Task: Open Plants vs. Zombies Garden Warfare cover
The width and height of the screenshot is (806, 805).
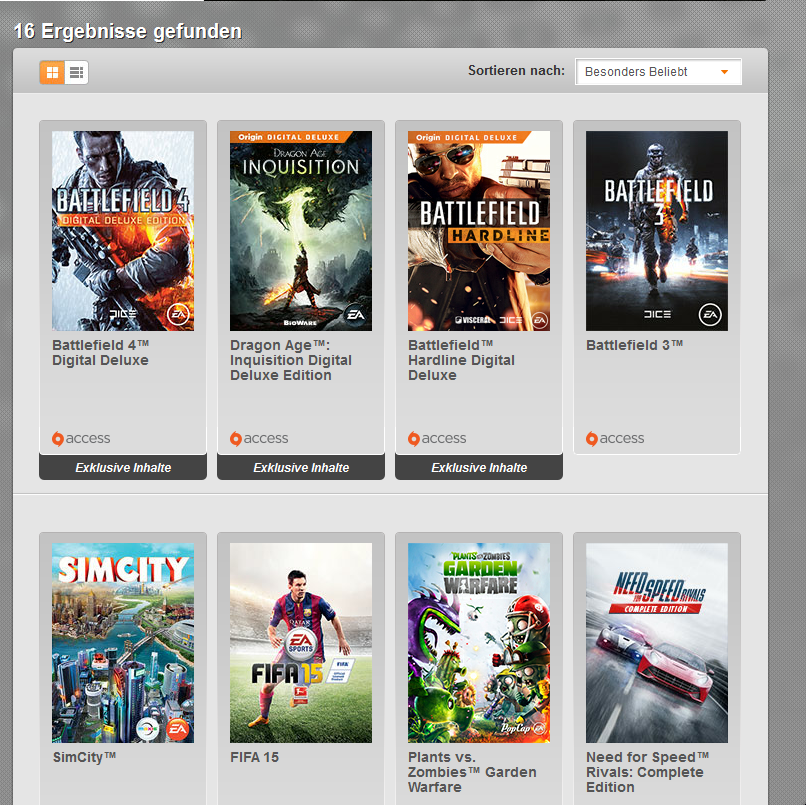Action: (x=479, y=643)
